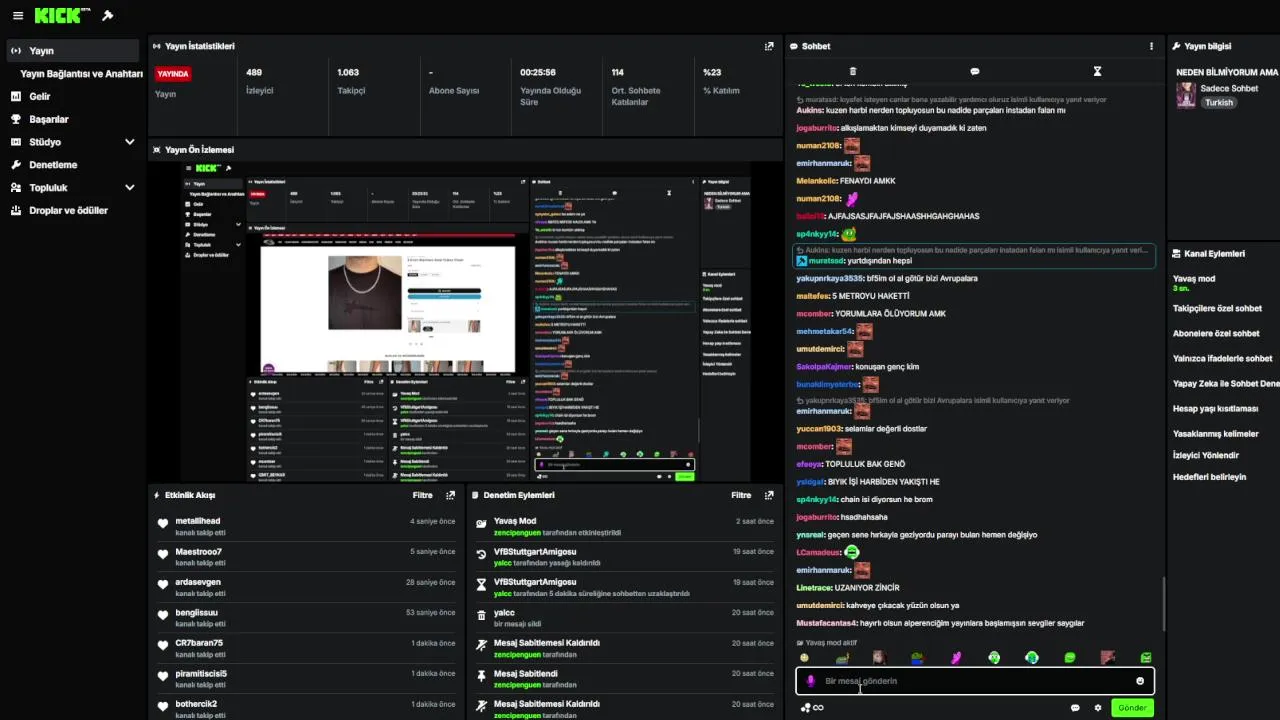Click the green Gönder button
Screen dimensions: 1280x720
[1132, 708]
